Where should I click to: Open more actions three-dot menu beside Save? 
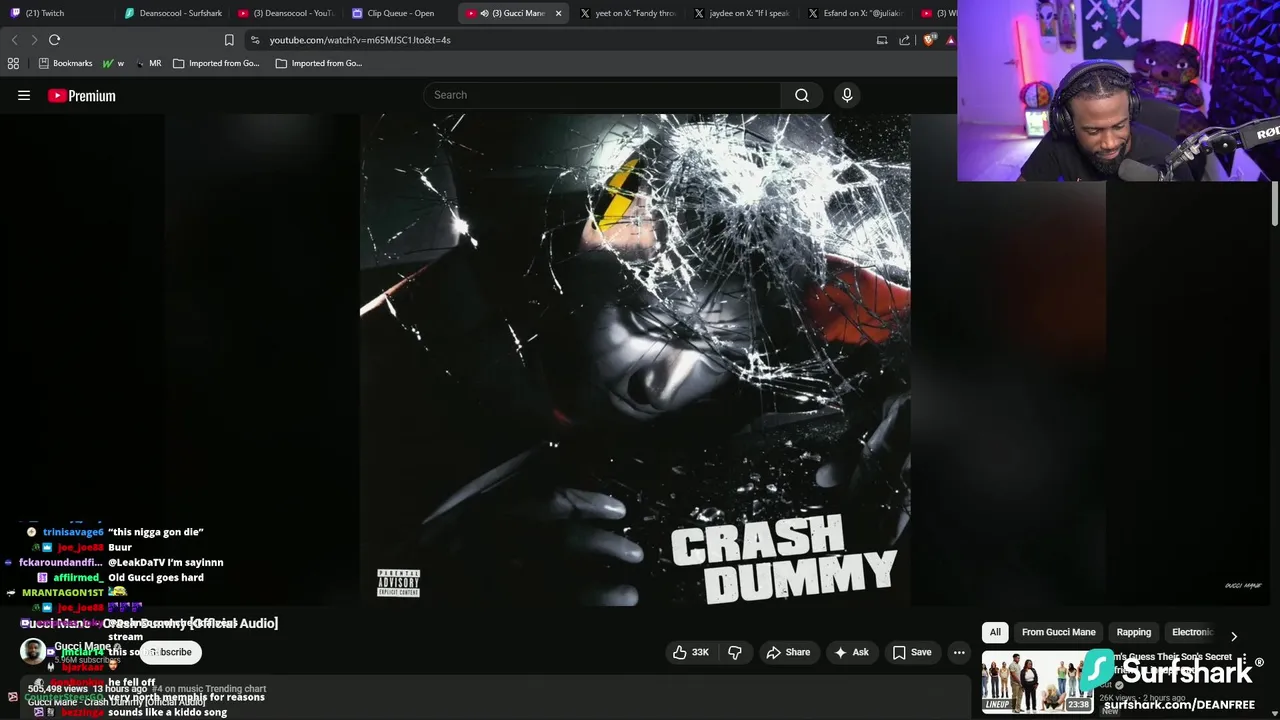click(959, 652)
